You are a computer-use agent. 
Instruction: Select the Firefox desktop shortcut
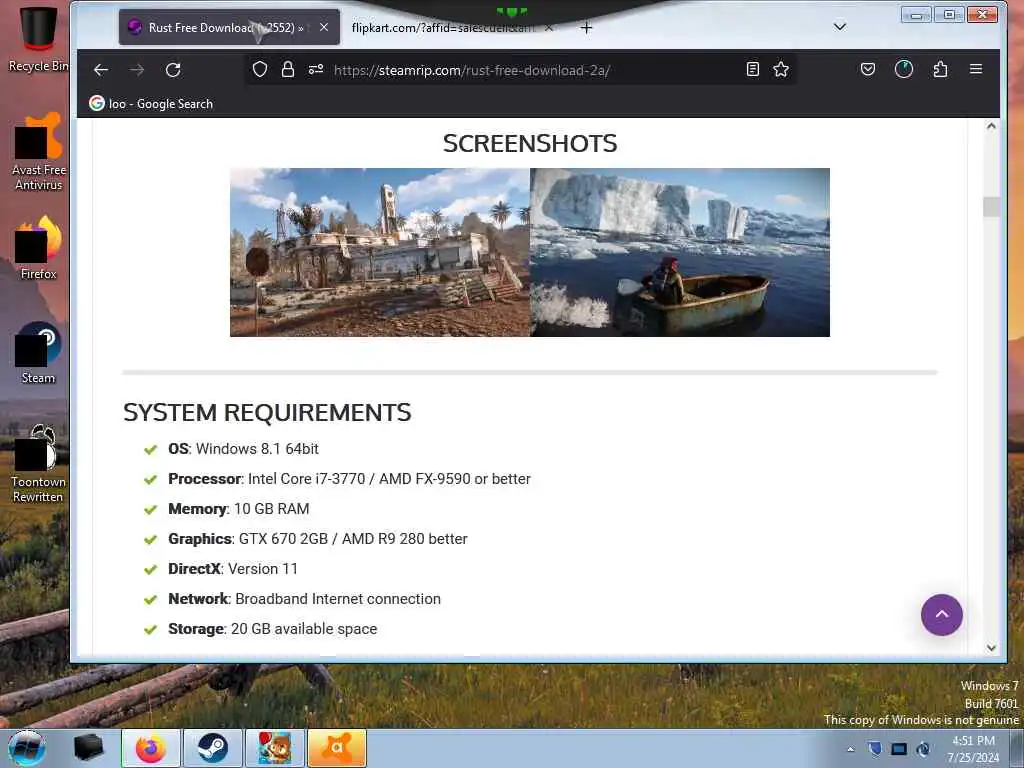click(39, 248)
